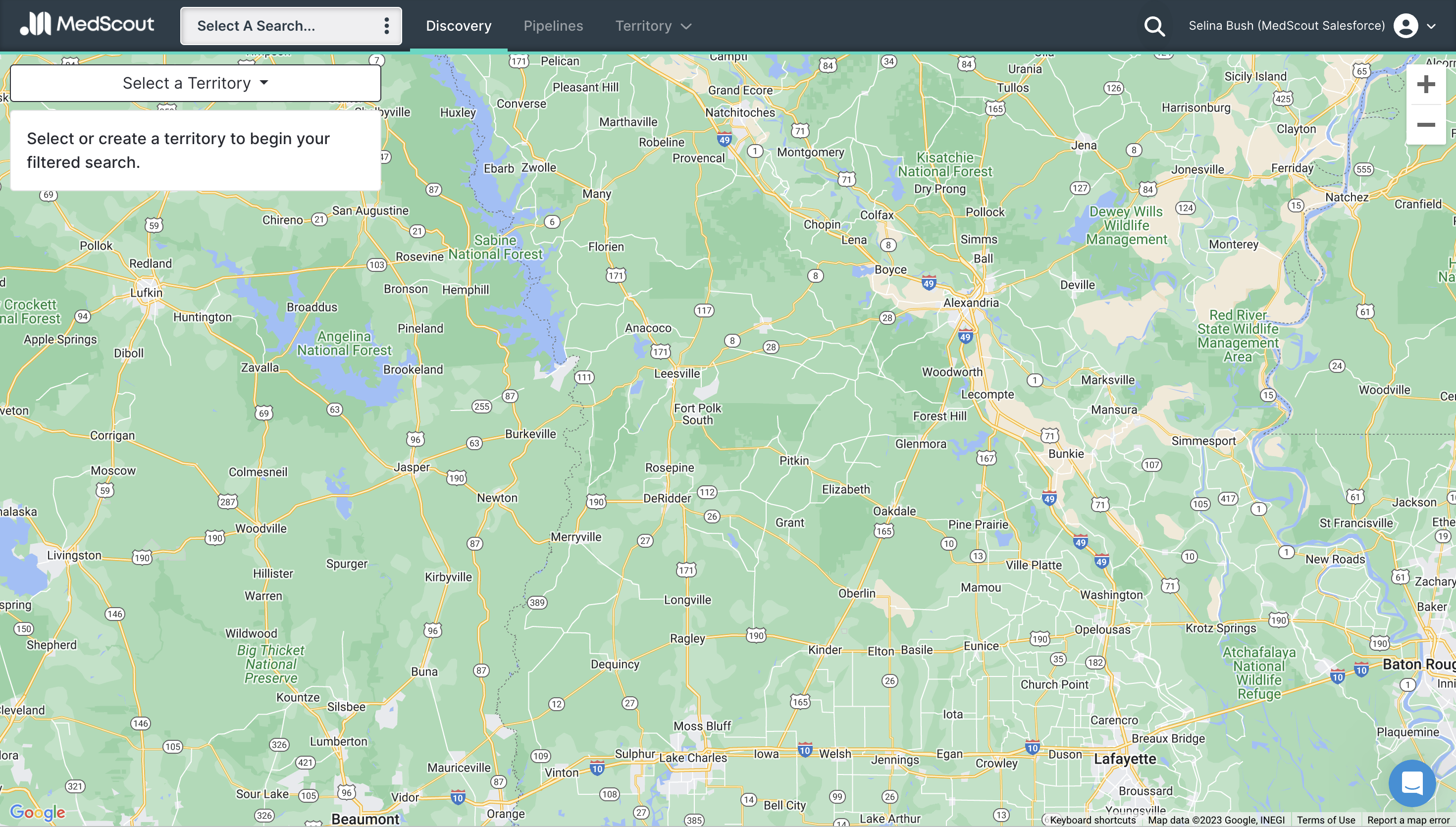Expand the Territory menu chevron
This screenshot has height=827, width=1456.
tap(686, 27)
